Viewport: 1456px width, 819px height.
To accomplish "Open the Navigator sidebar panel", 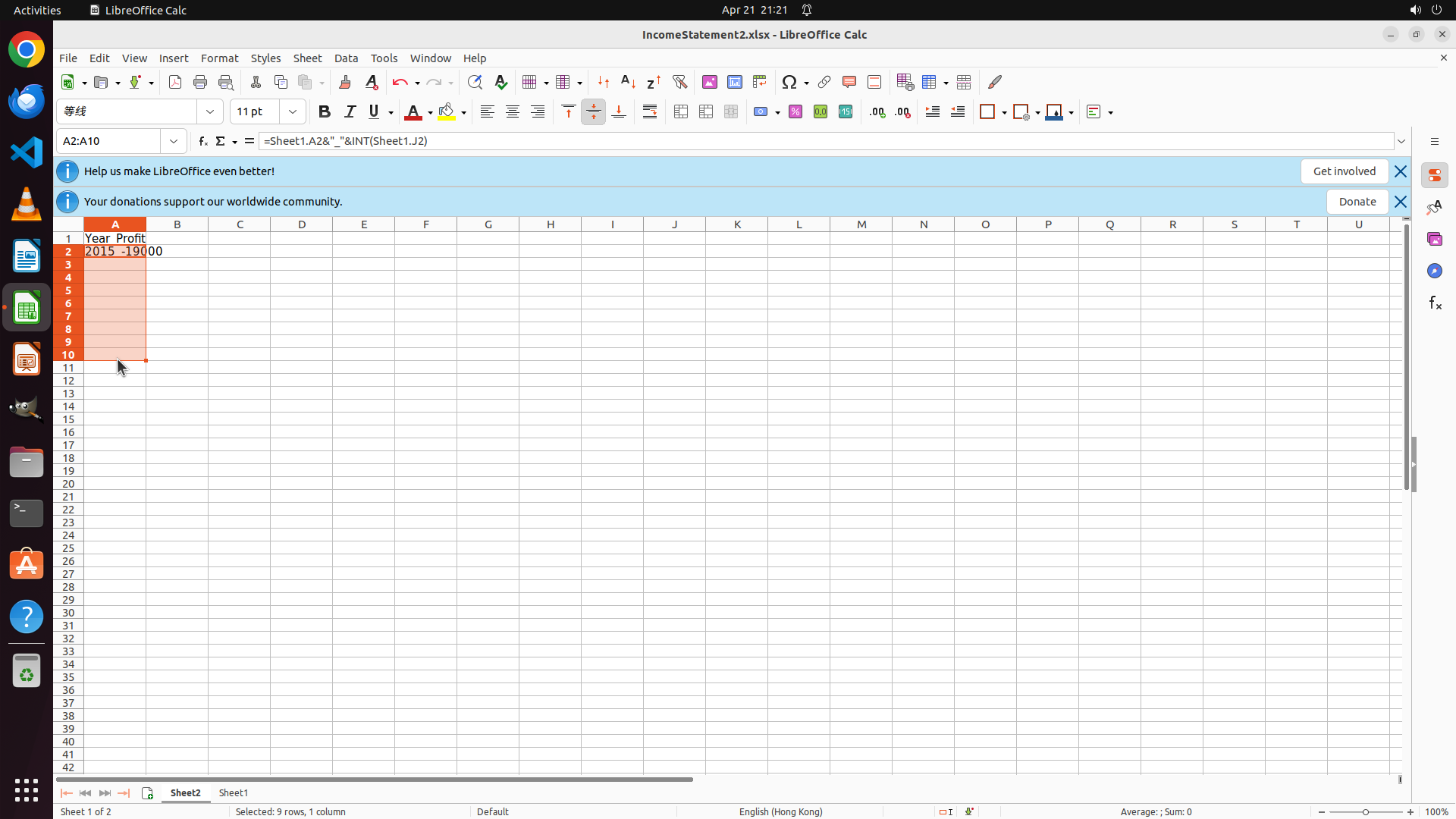I will (1434, 271).
